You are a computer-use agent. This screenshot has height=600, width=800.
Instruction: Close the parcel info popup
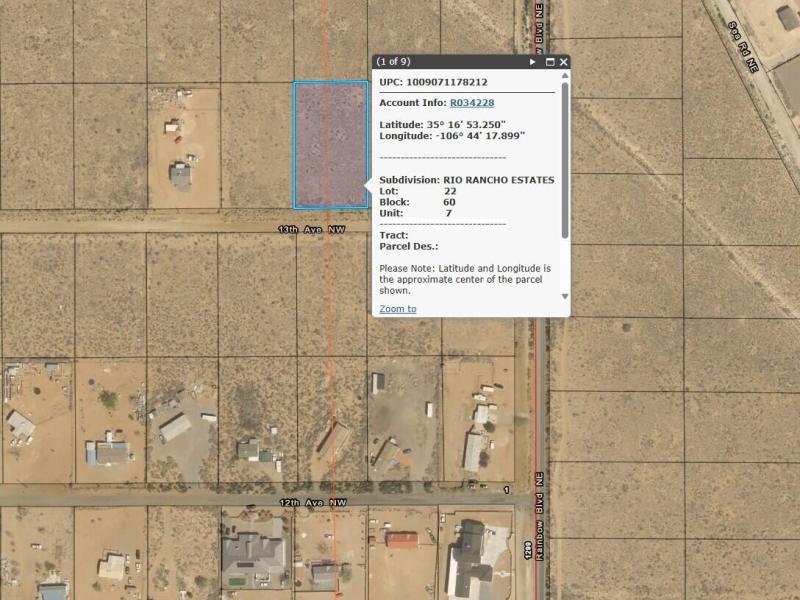564,62
